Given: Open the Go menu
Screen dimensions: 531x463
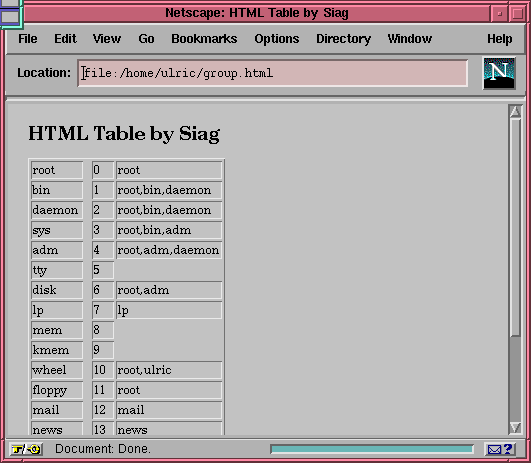Looking at the screenshot, I should pos(146,39).
